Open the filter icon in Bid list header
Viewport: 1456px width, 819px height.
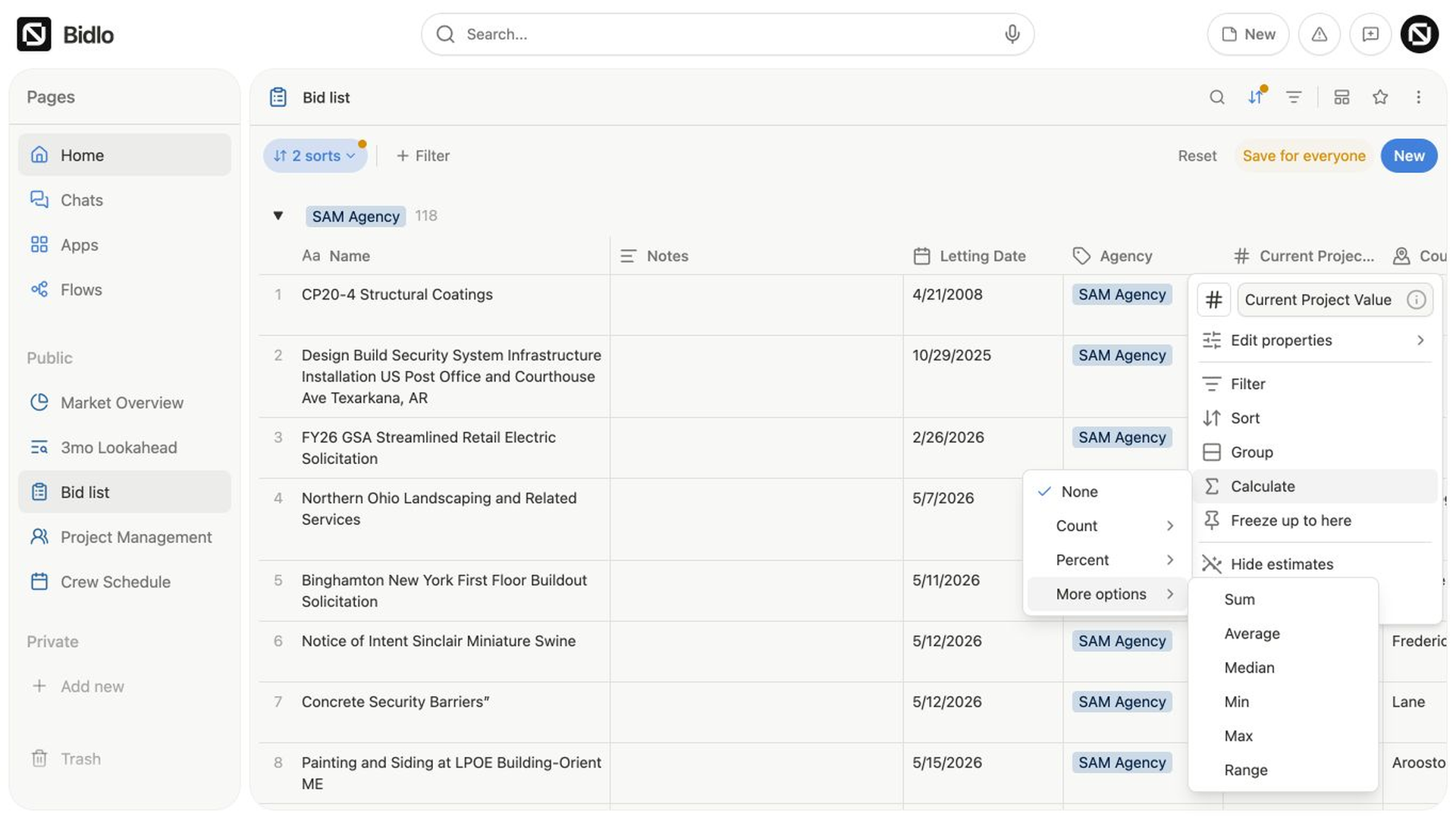pos(1294,97)
